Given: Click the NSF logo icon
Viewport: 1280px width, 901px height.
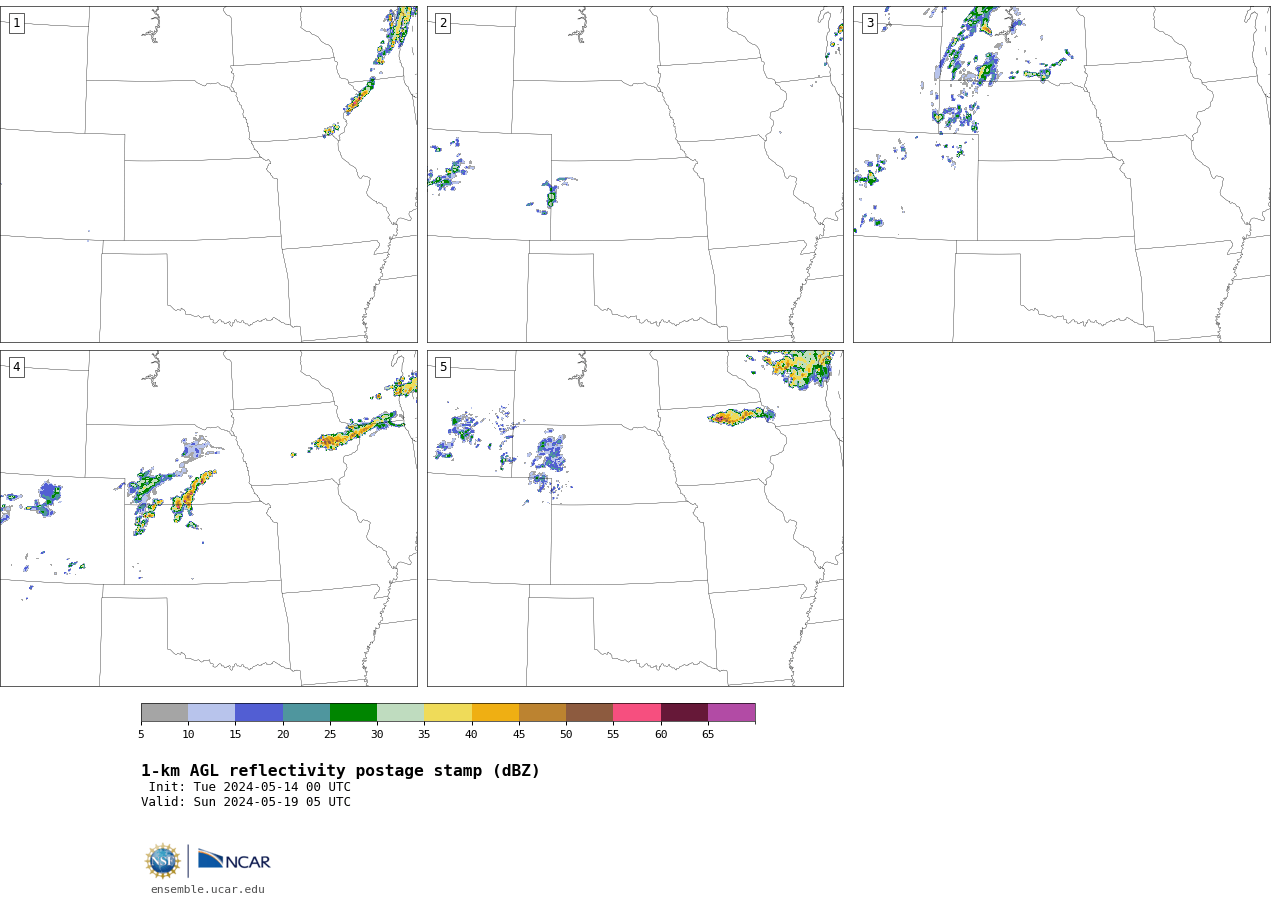Looking at the screenshot, I should pyautogui.click(x=163, y=861).
